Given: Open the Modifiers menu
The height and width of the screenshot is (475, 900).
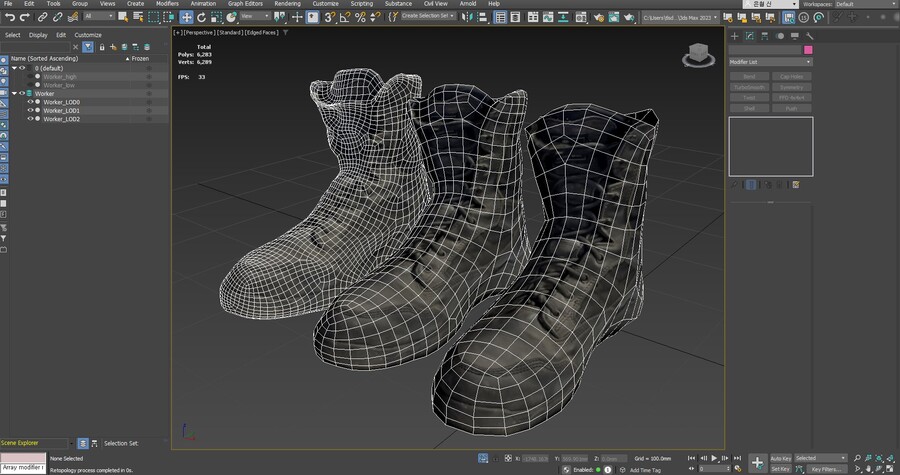Looking at the screenshot, I should (x=167, y=4).
